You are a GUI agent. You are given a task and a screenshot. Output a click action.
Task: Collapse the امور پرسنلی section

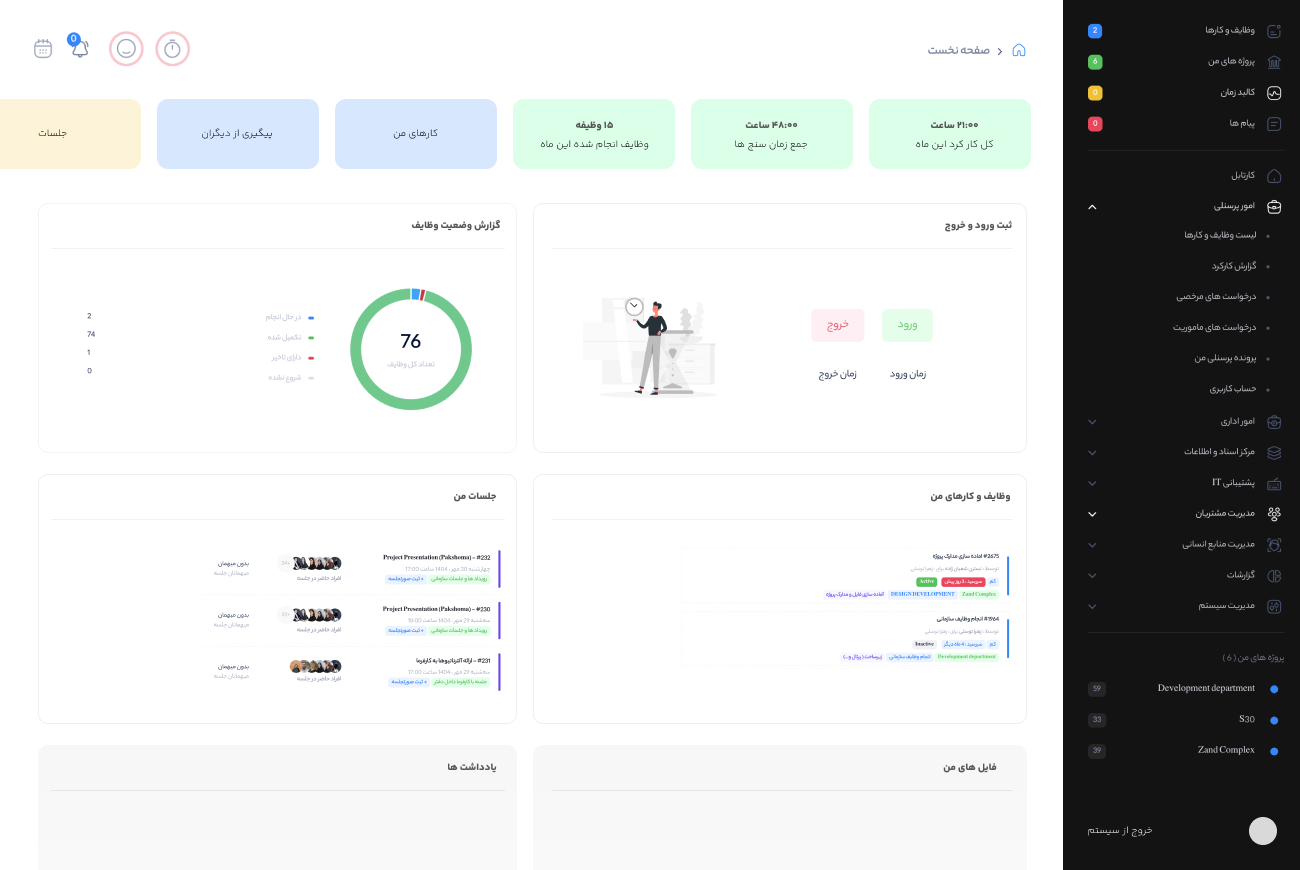click(1092, 207)
